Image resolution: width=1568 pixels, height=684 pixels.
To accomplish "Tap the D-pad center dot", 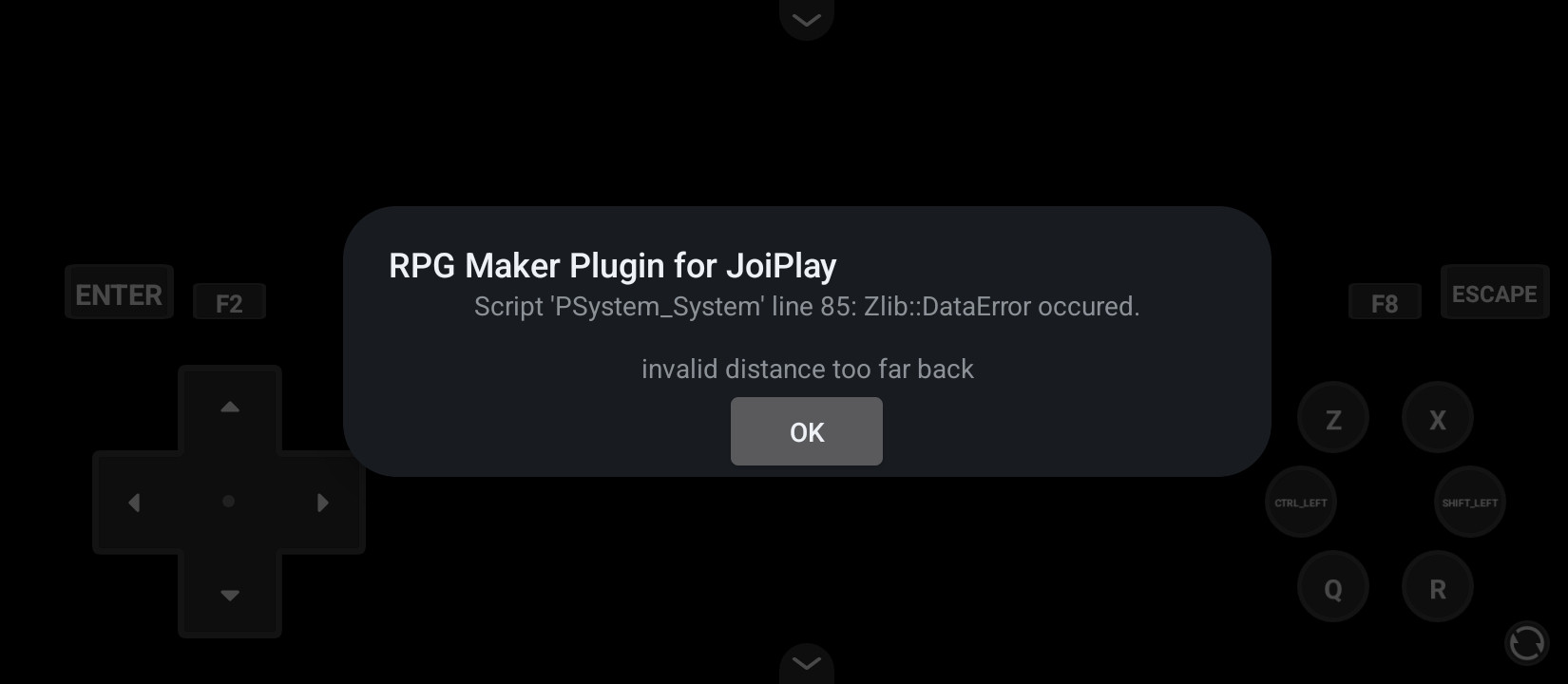I will (x=228, y=502).
